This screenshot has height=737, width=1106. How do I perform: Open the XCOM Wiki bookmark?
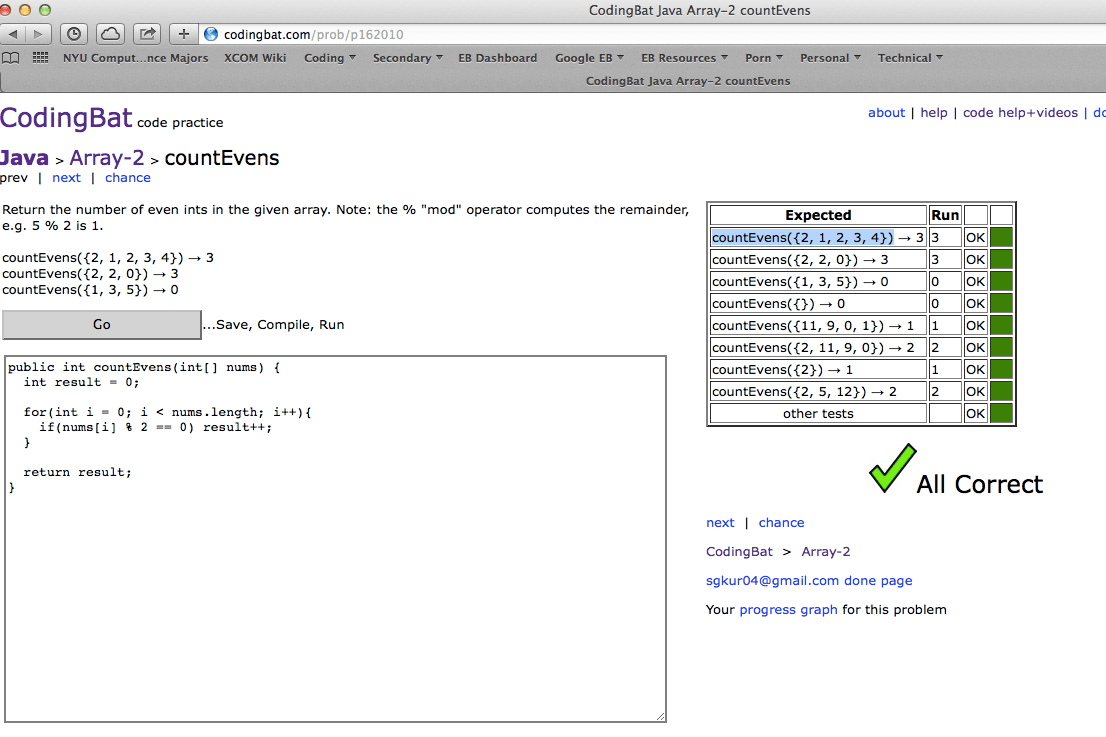pos(255,58)
